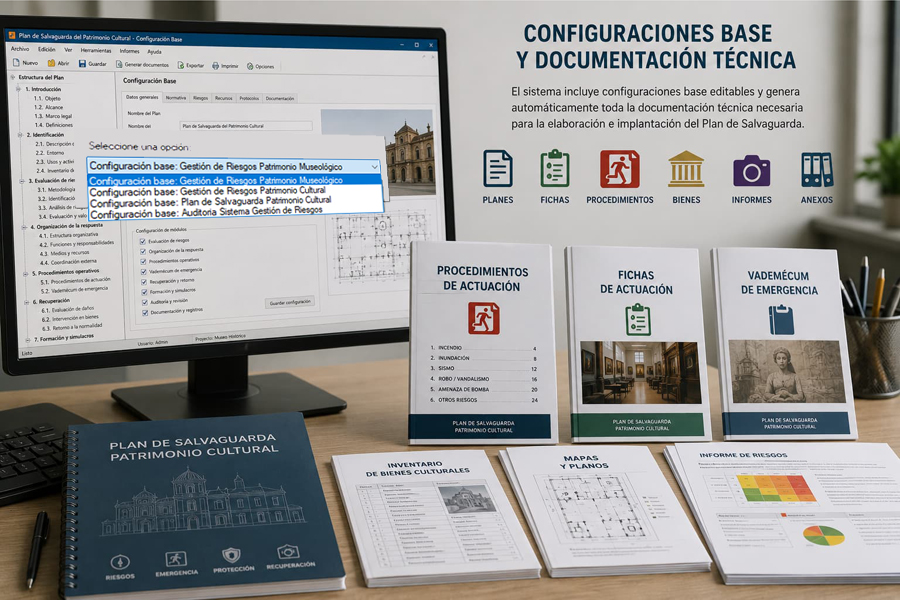Click the purple INFORMES camera icon
Image resolution: width=900 pixels, height=600 pixels.
751,171
